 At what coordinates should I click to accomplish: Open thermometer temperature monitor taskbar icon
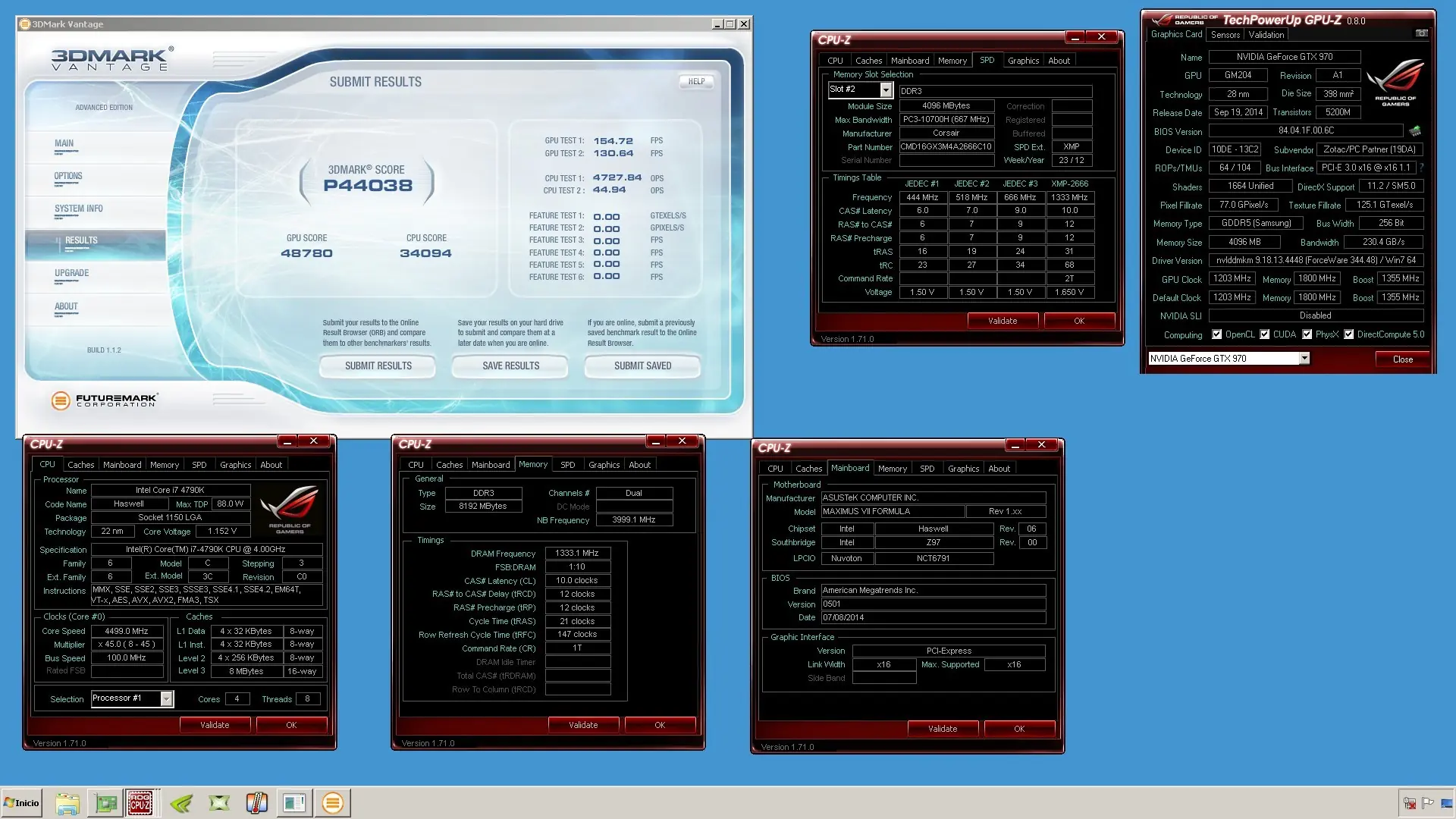(x=257, y=803)
